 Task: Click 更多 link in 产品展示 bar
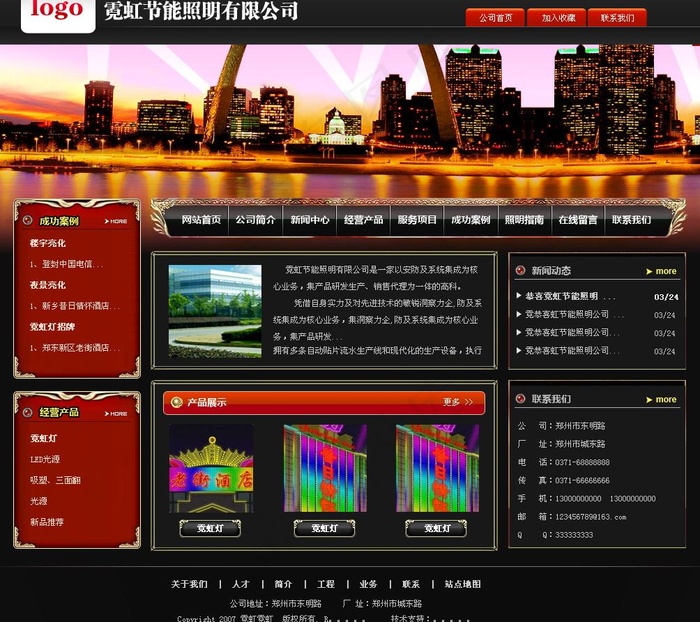[451, 402]
